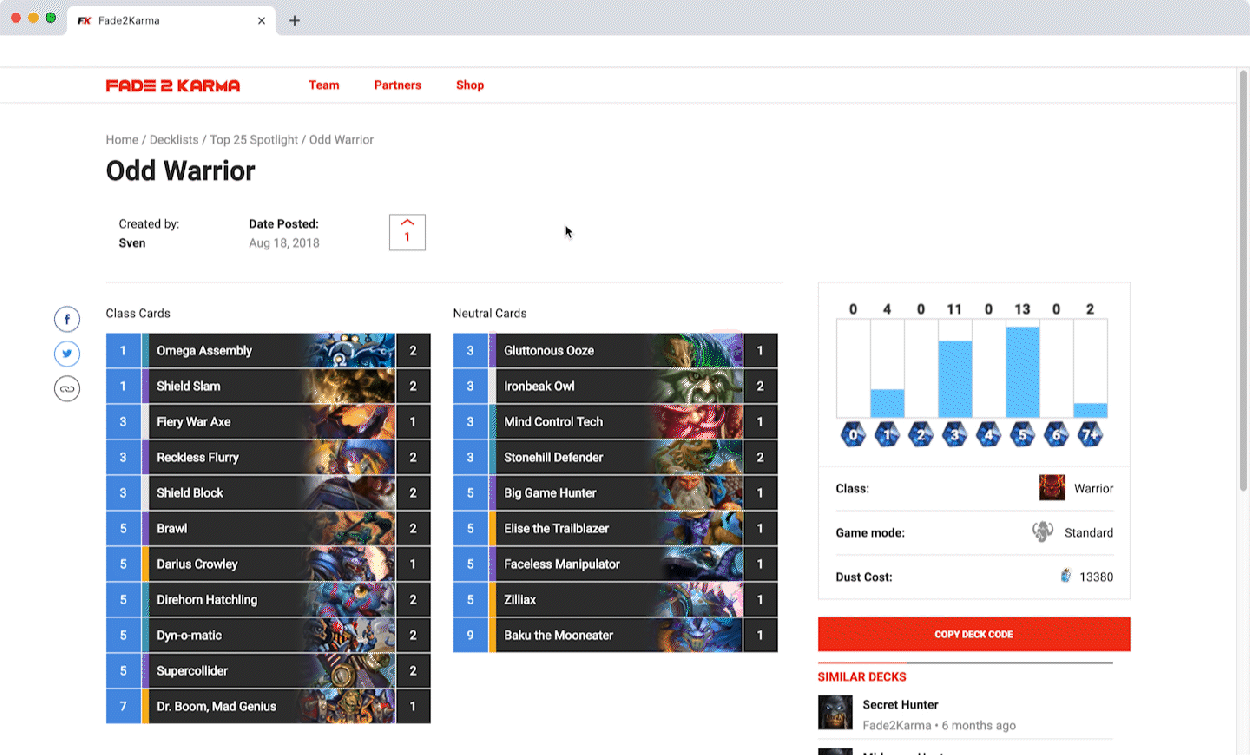Click Secret Hunter deck thumbnail

pos(835,712)
